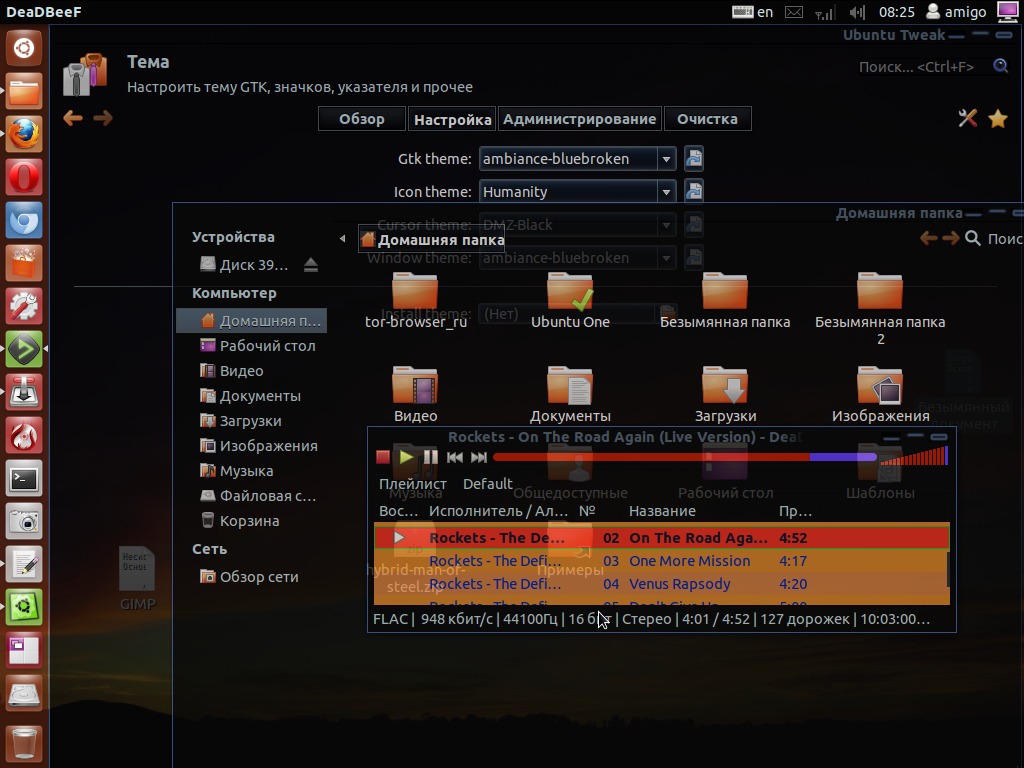This screenshot has width=1024, height=768.
Task: Open Terminal from the launcher
Action: (x=24, y=479)
